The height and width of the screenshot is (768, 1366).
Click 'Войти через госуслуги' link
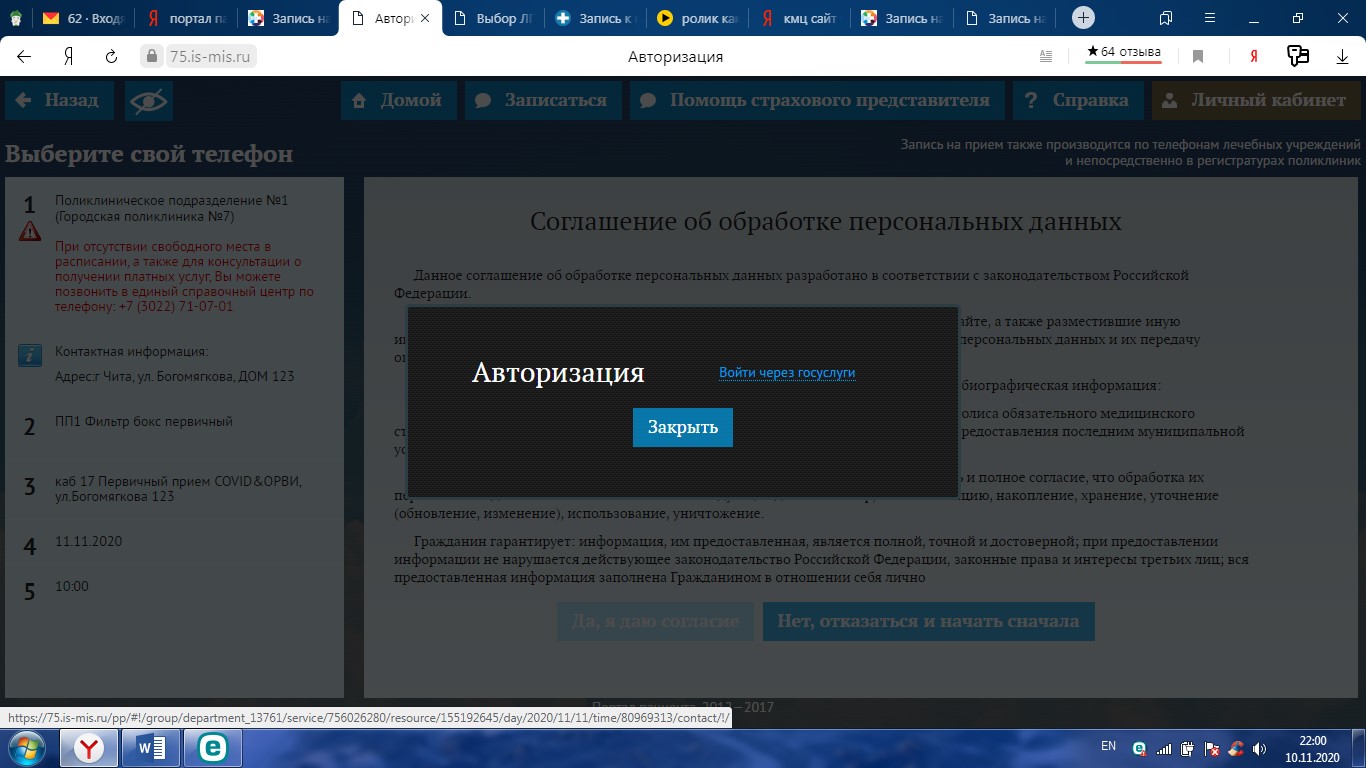786,373
